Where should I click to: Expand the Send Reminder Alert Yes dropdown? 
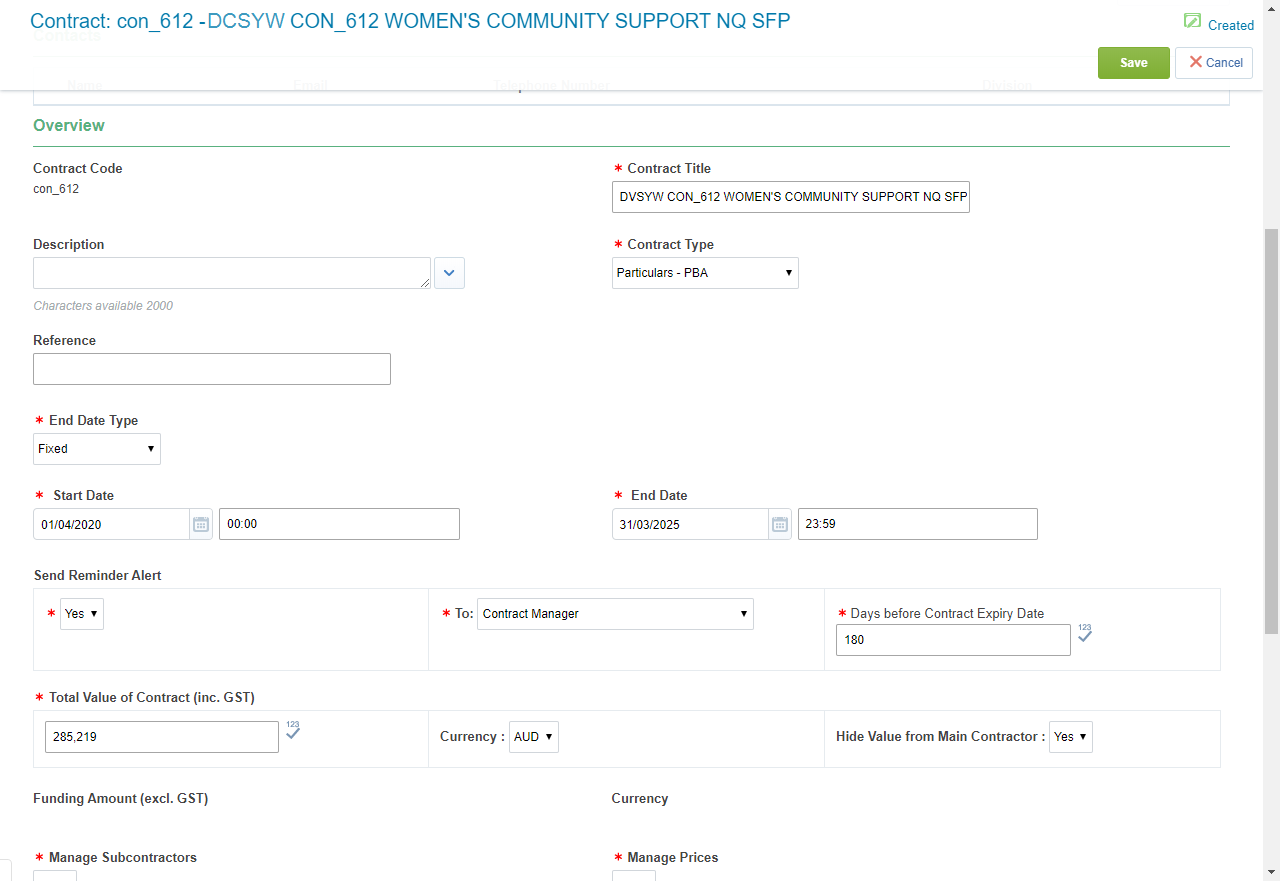(82, 614)
